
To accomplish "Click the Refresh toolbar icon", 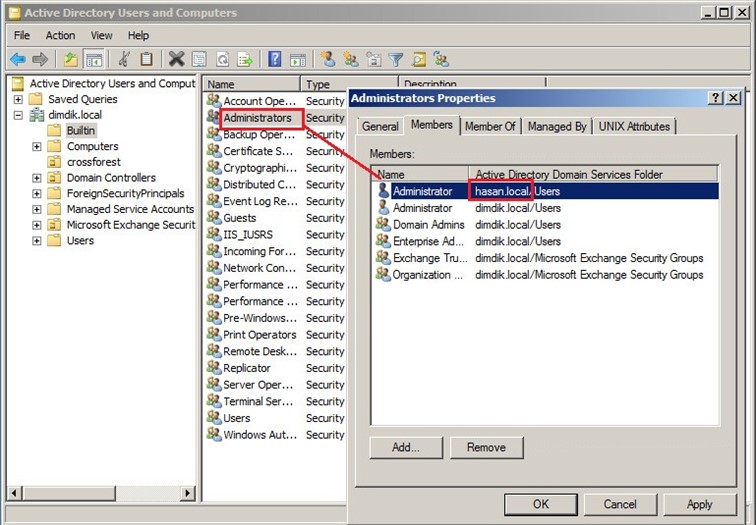I will 222,59.
